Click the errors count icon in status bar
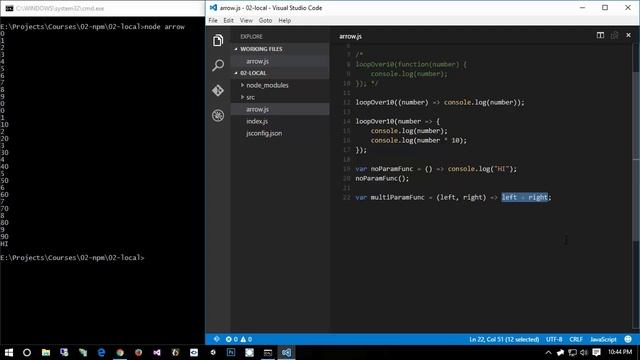Screen dimensions: 640x360 [231, 339]
